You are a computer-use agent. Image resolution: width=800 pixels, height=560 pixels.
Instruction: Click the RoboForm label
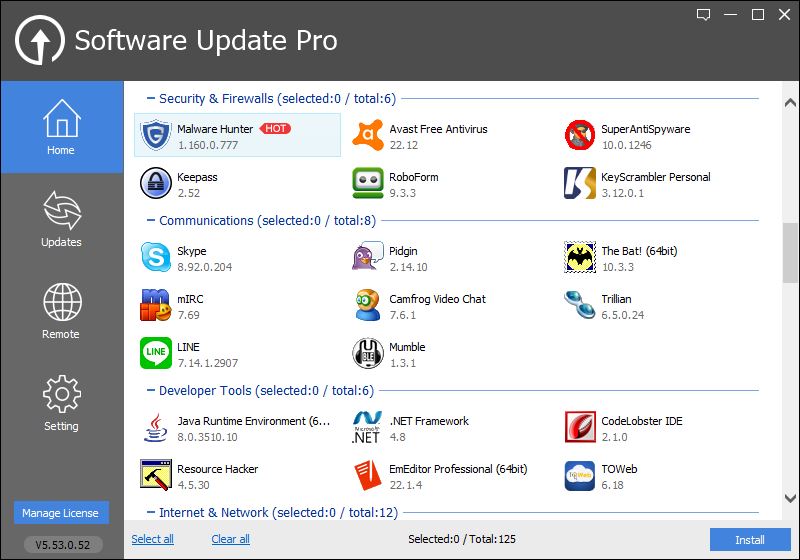click(x=414, y=177)
